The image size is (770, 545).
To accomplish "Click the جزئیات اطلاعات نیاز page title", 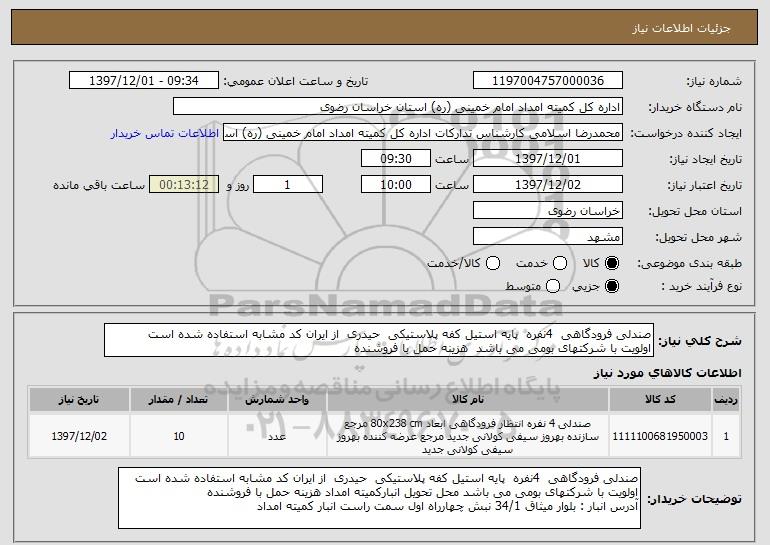I will click(x=681, y=28).
